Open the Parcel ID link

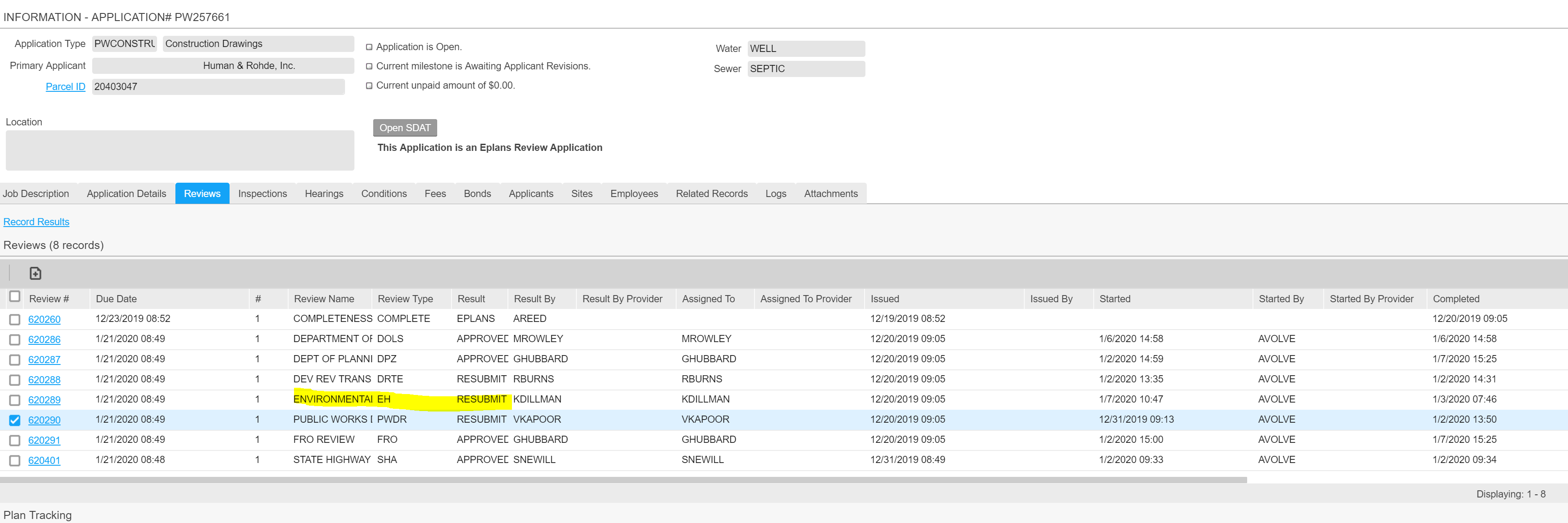tap(65, 86)
